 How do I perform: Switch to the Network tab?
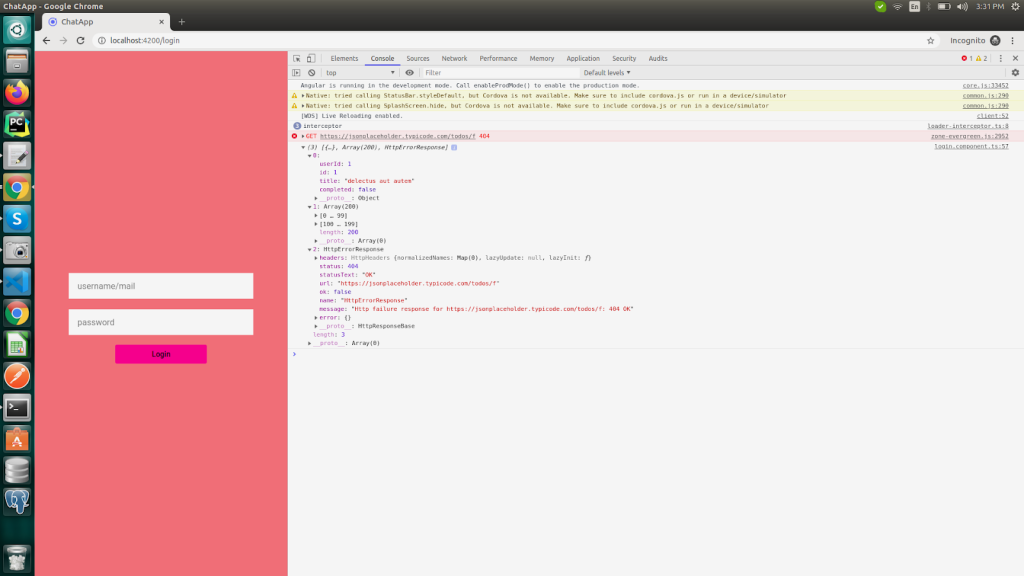coord(454,59)
